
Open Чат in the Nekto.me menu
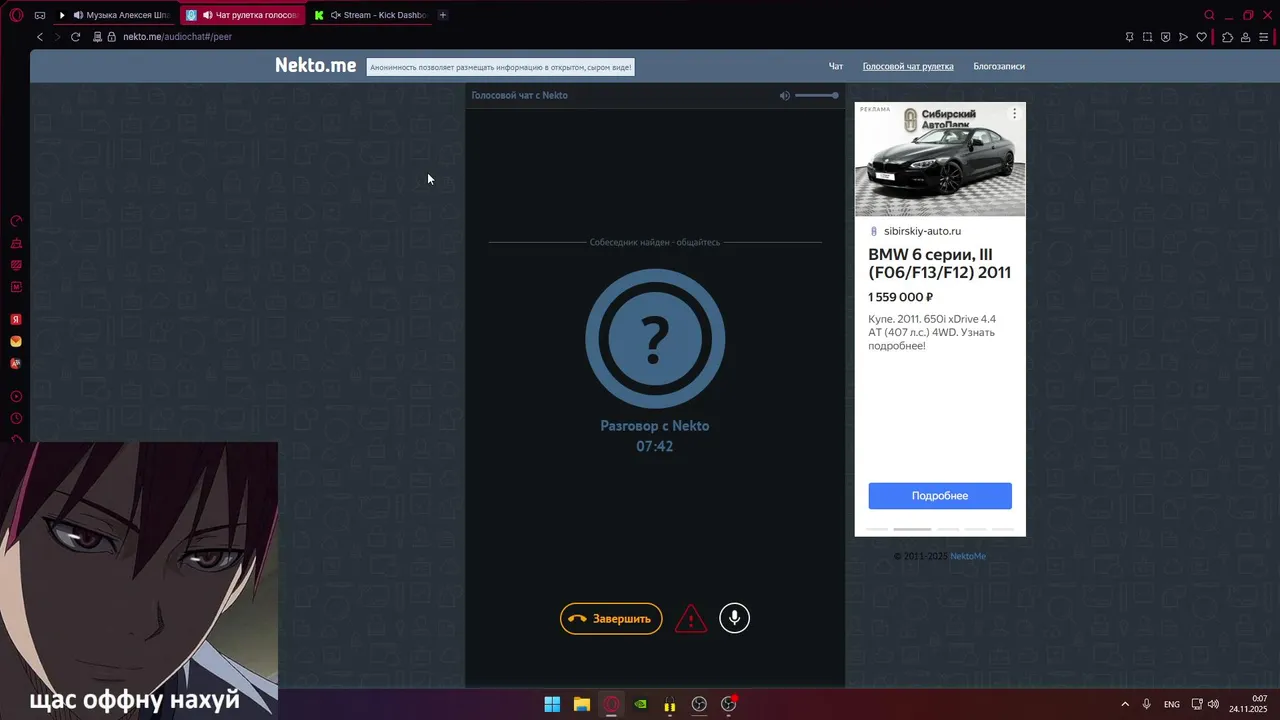tap(836, 66)
